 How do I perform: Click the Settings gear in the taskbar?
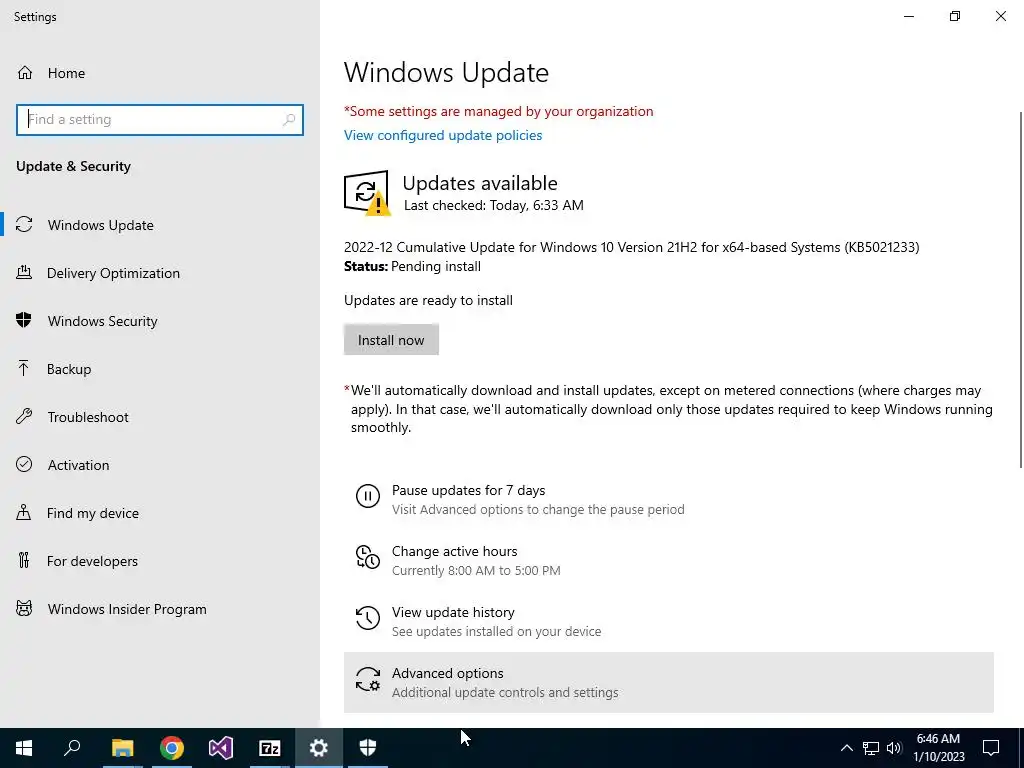pos(319,748)
